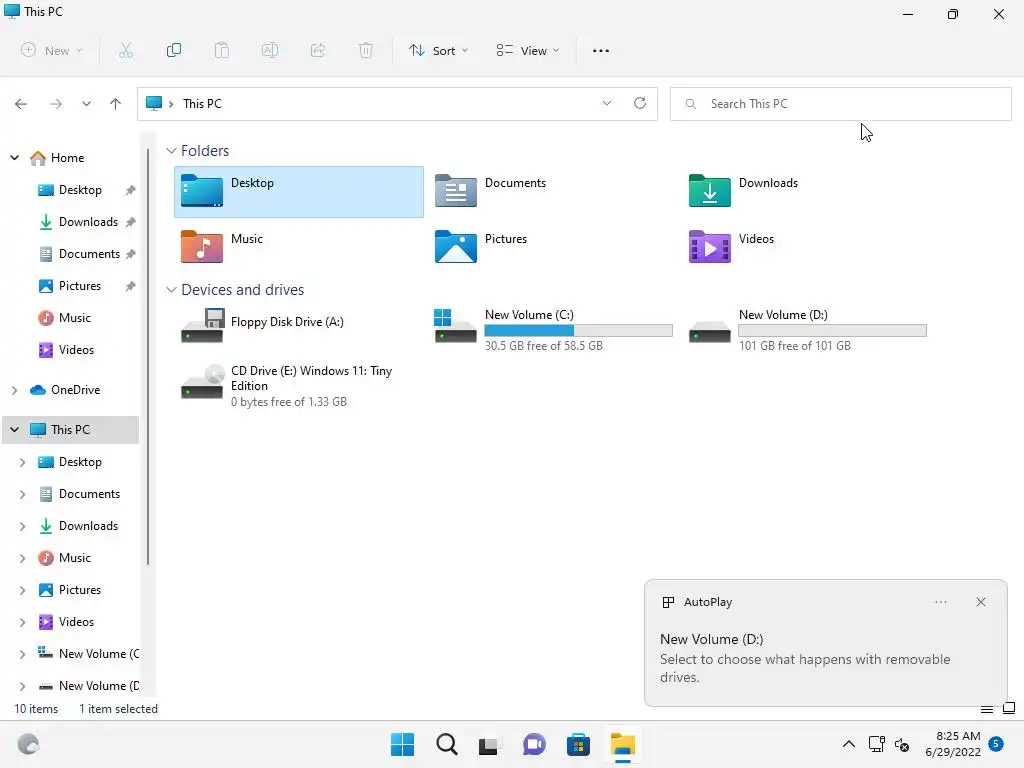
Task: Select New Volume (D:) drive in main pane
Action: [807, 330]
